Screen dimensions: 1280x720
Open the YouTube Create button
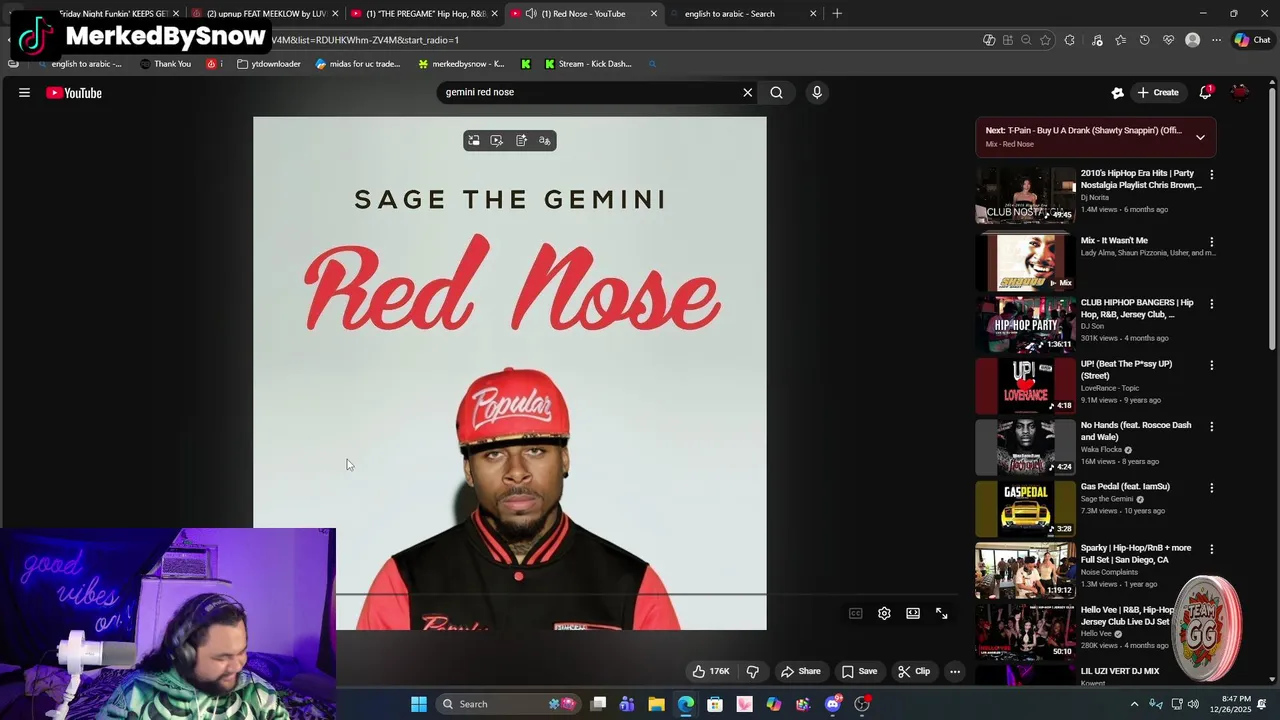1157,92
